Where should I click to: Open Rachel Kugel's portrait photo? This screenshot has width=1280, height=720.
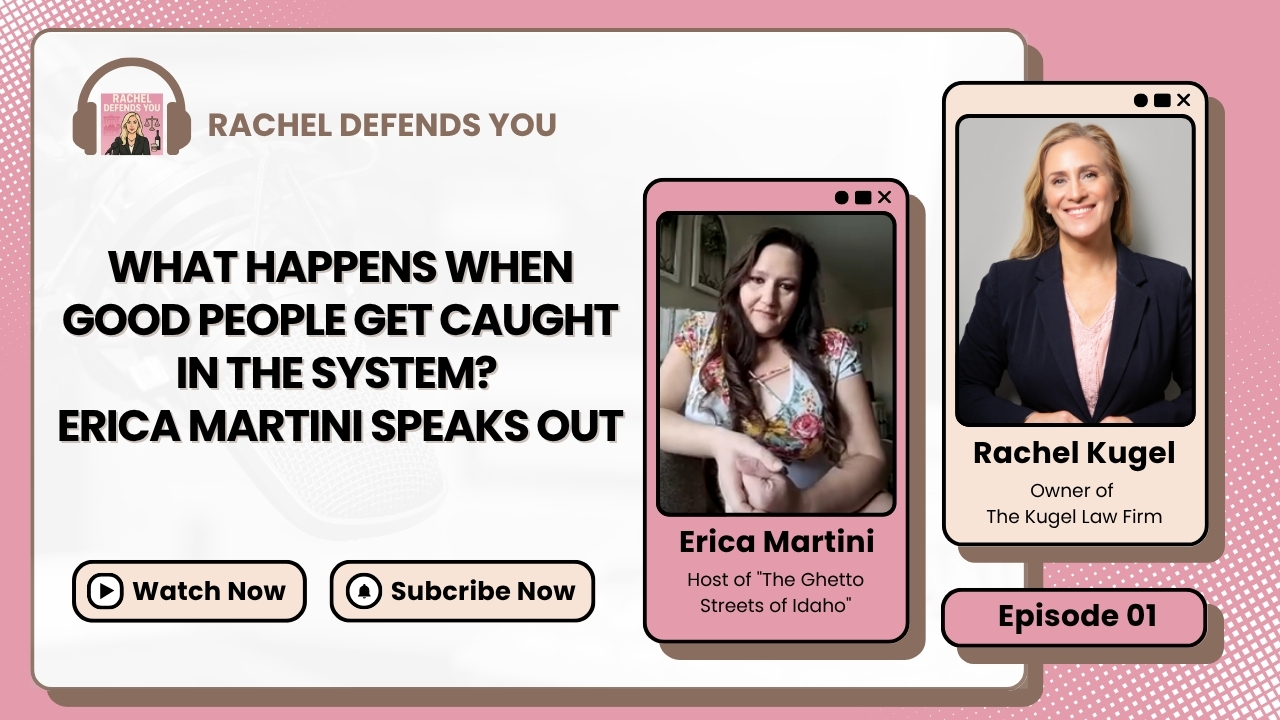coord(1075,271)
